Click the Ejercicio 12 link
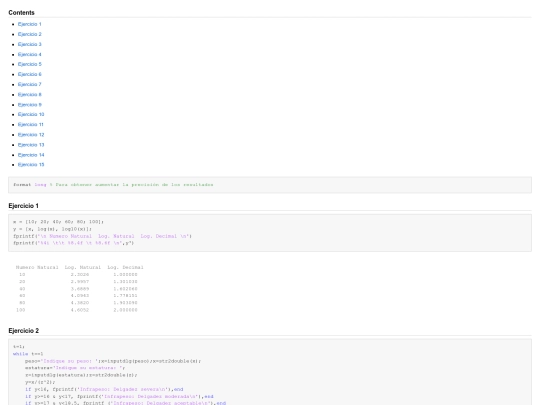 [x=31, y=135]
